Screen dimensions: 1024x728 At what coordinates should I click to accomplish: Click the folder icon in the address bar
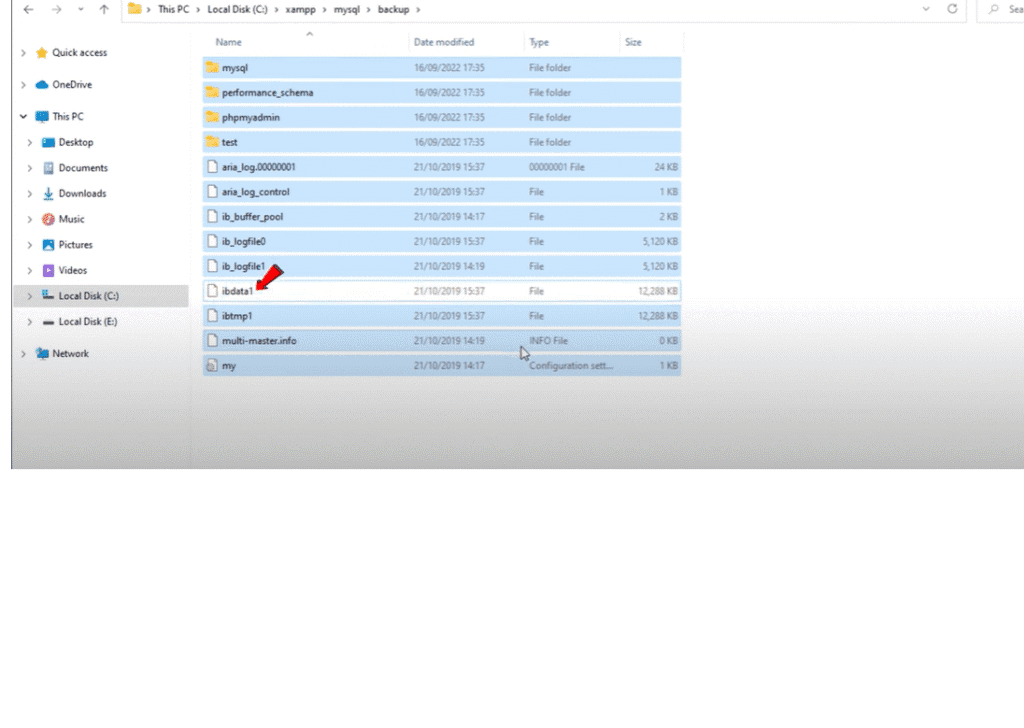[135, 8]
